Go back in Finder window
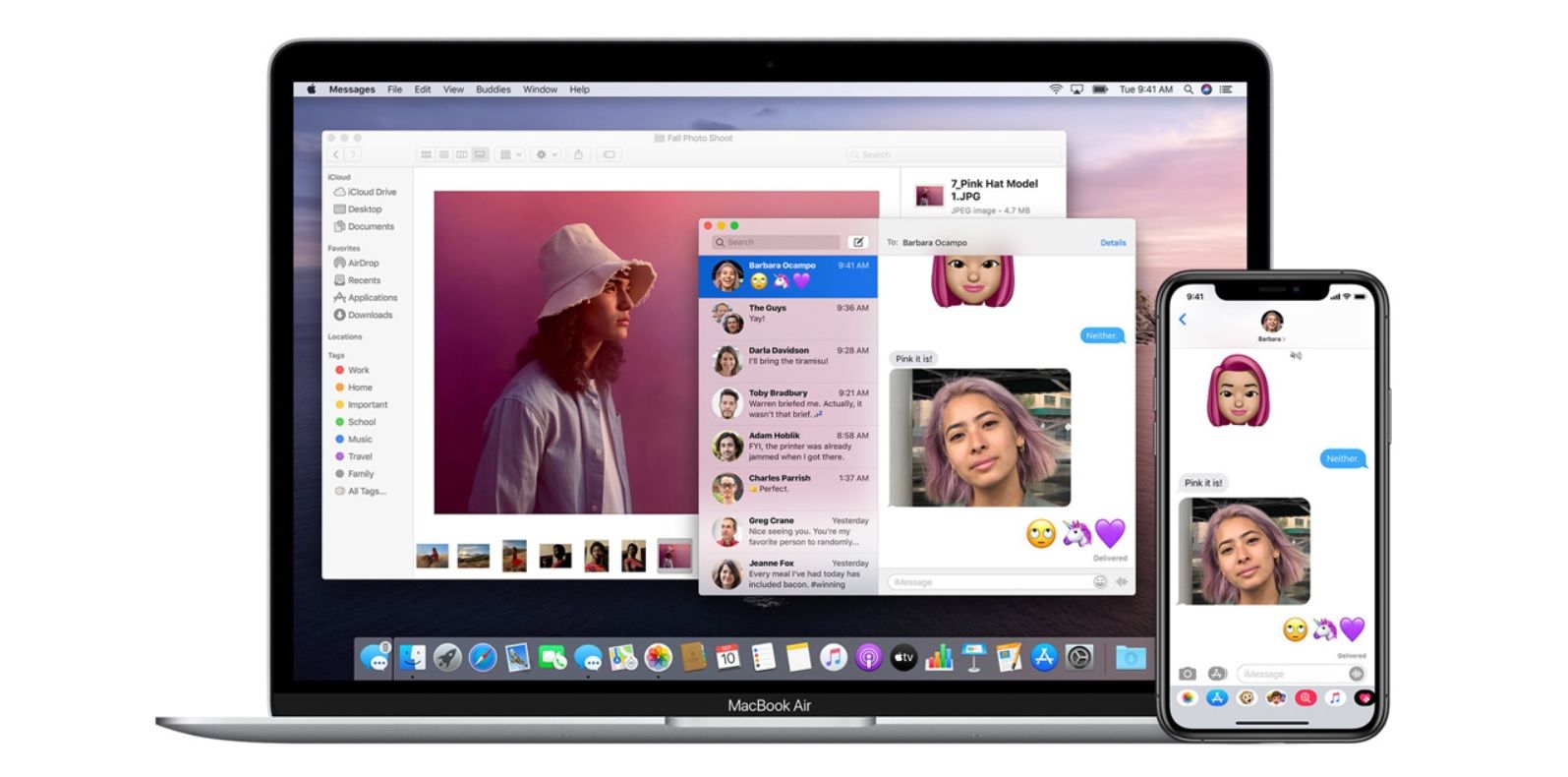1568x777 pixels. point(336,154)
